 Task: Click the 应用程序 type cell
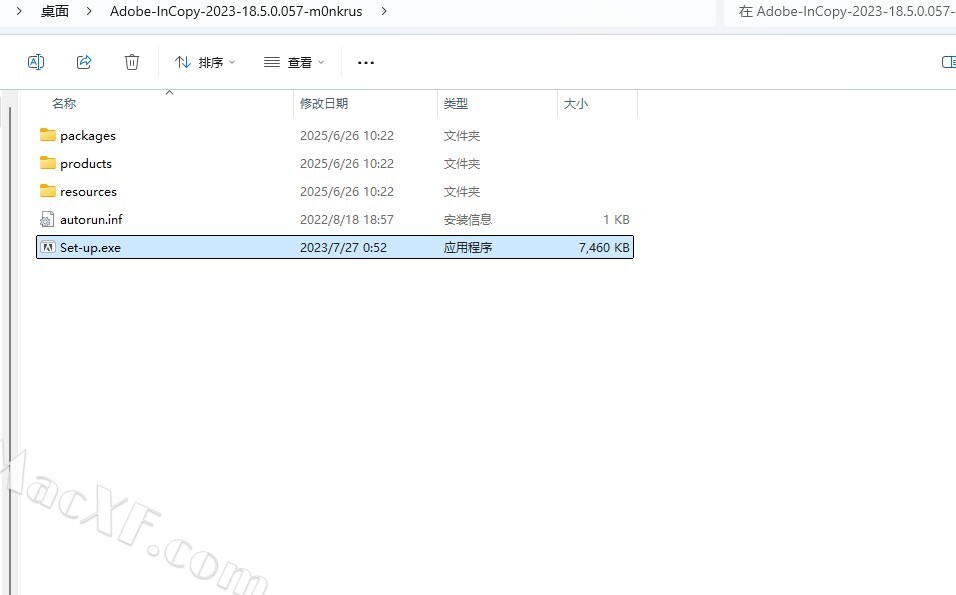[x=468, y=248]
